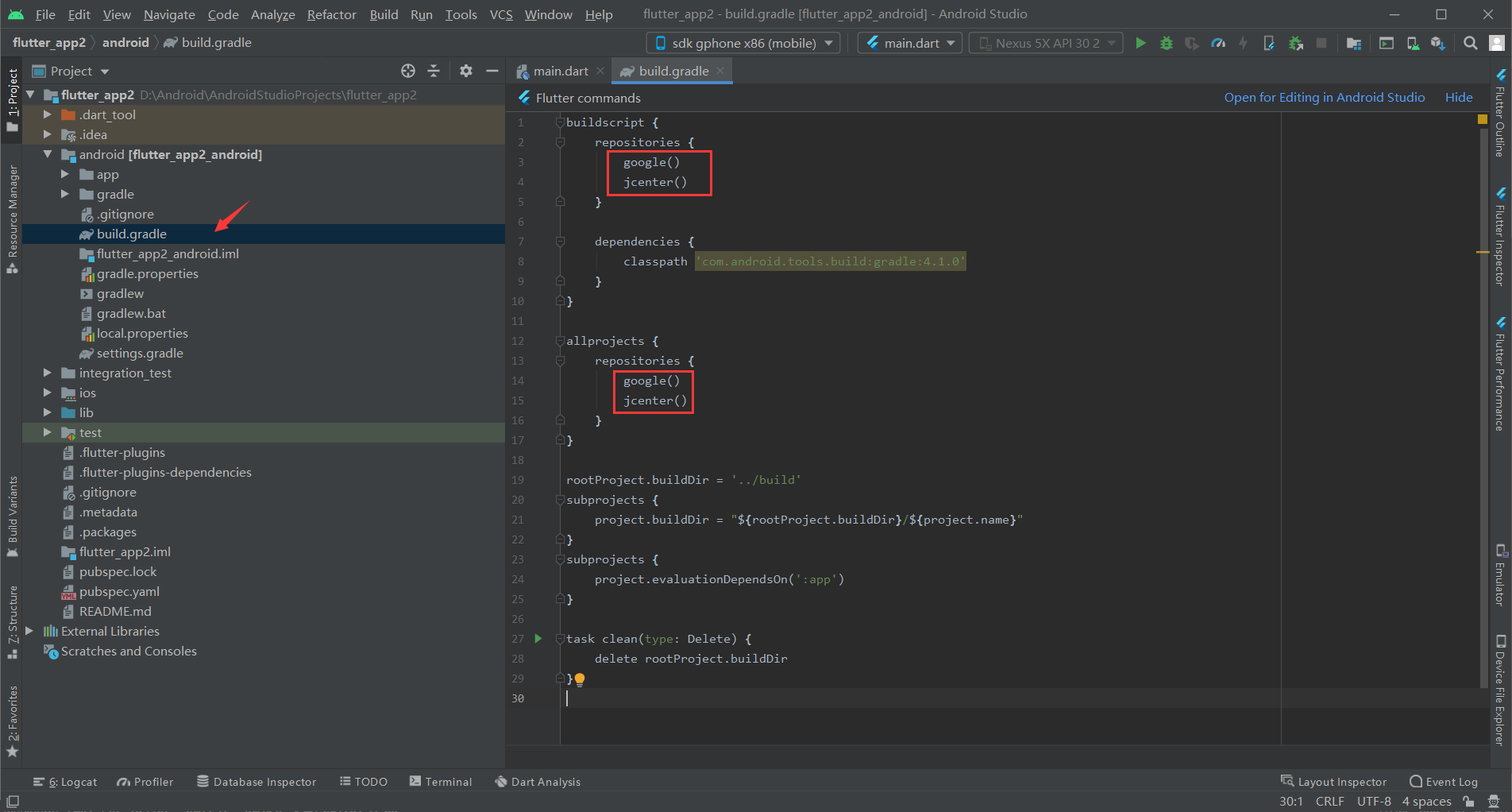Run clean task gutter arrow on line 27
The image size is (1512, 812).
[538, 639]
